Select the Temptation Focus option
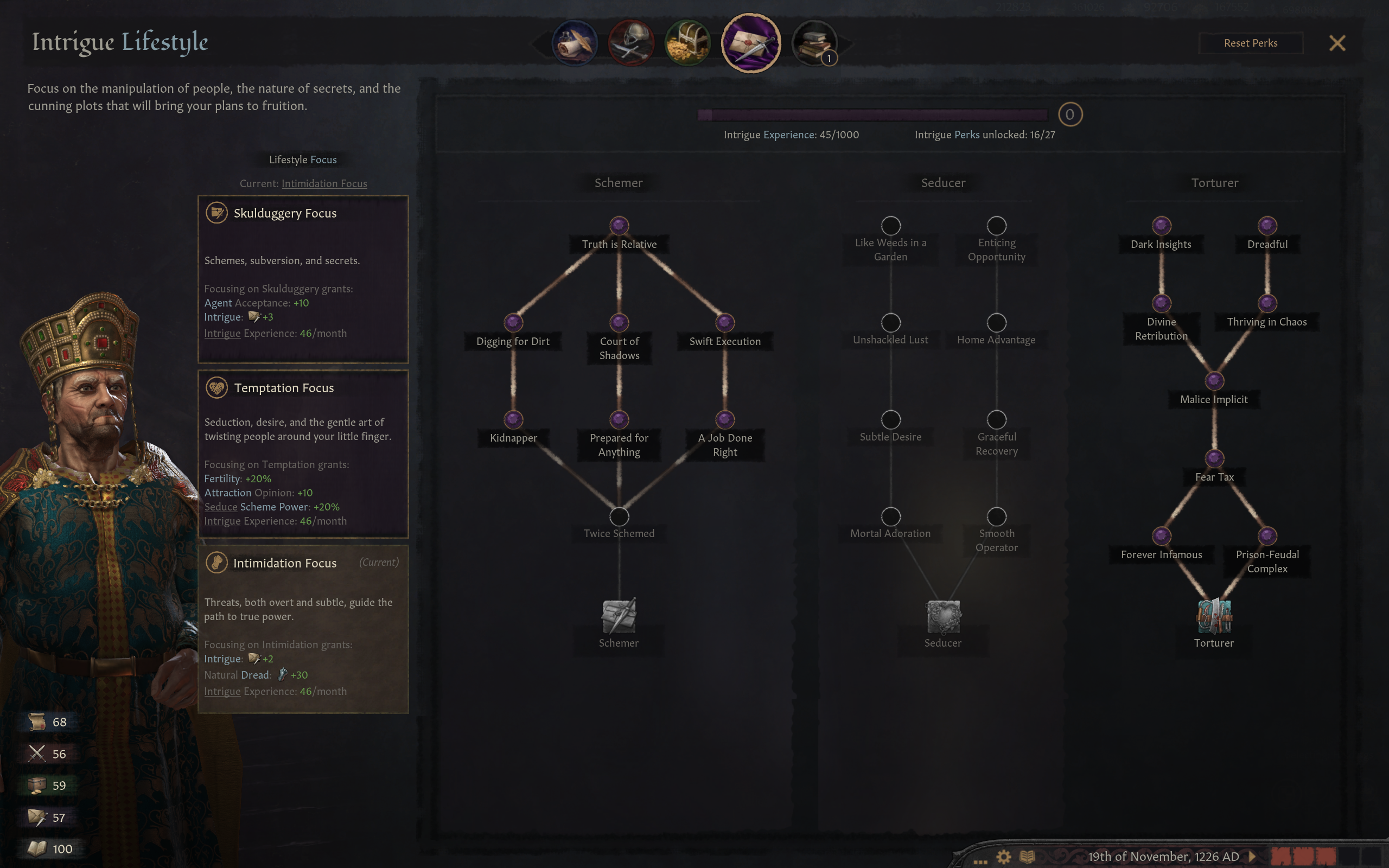The height and width of the screenshot is (868, 1389). pyautogui.click(x=303, y=454)
